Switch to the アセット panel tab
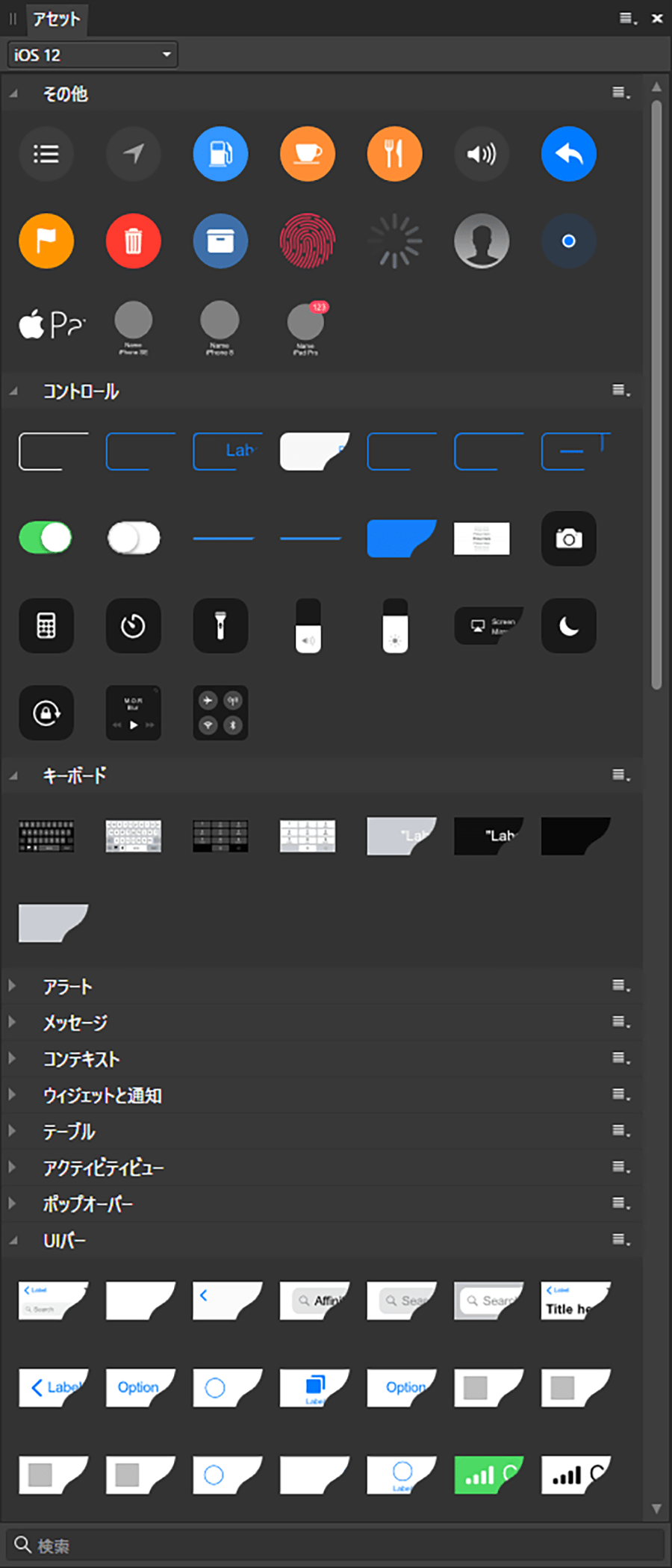The width and height of the screenshot is (672, 1568). [56, 19]
